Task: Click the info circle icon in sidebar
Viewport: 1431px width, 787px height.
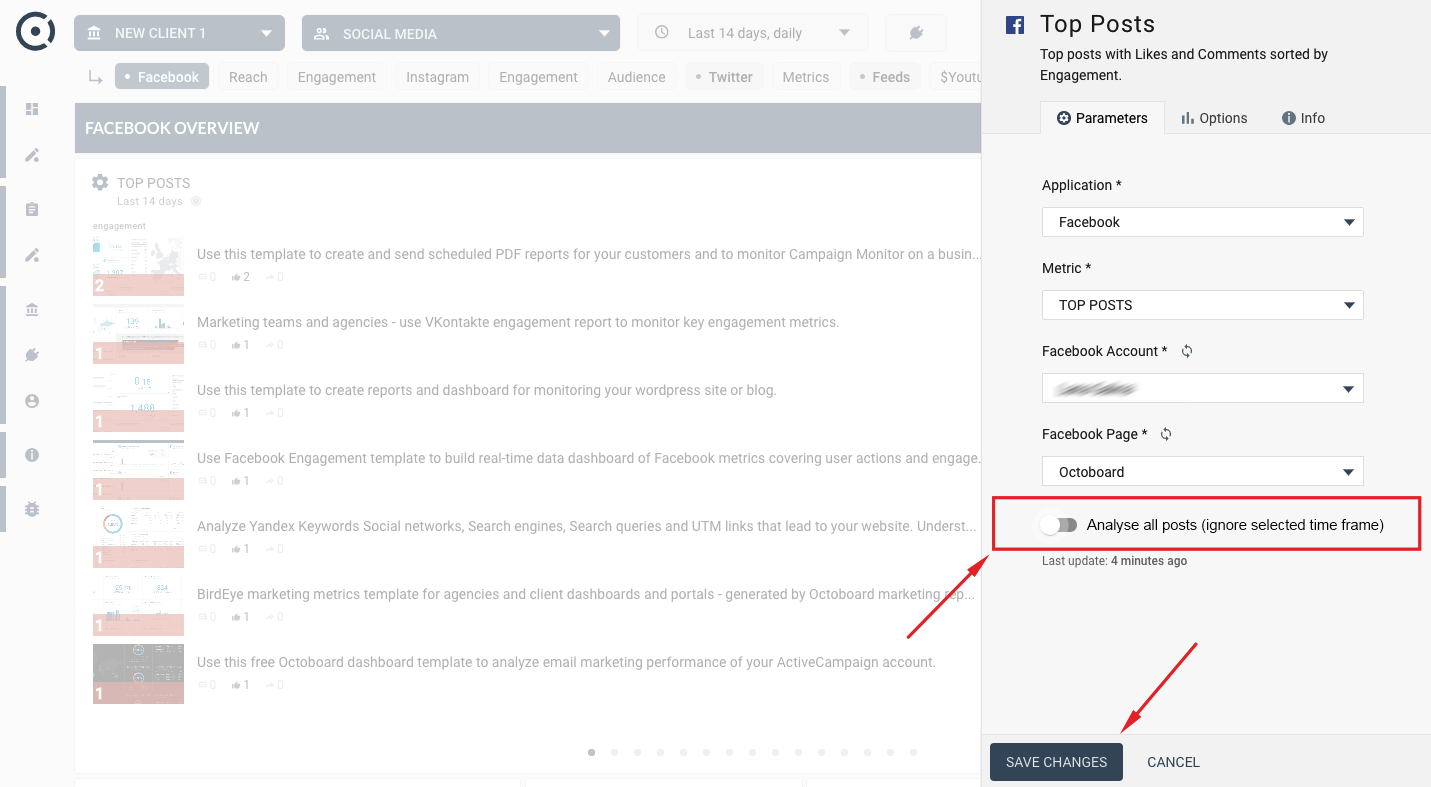Action: point(32,455)
